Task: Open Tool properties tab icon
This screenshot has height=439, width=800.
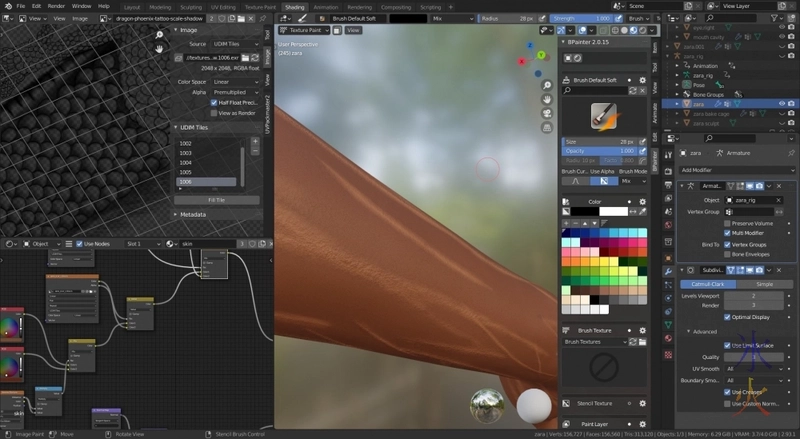Action: tap(668, 155)
